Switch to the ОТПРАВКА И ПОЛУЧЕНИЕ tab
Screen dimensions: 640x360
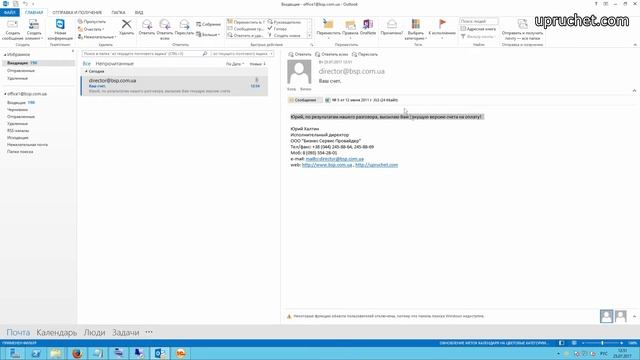pyautogui.click(x=77, y=13)
